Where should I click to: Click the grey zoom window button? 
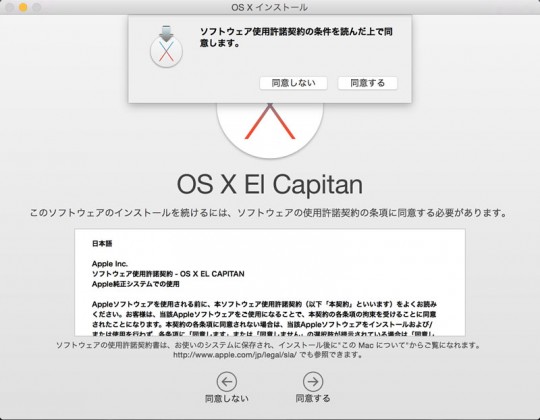click(x=37, y=7)
